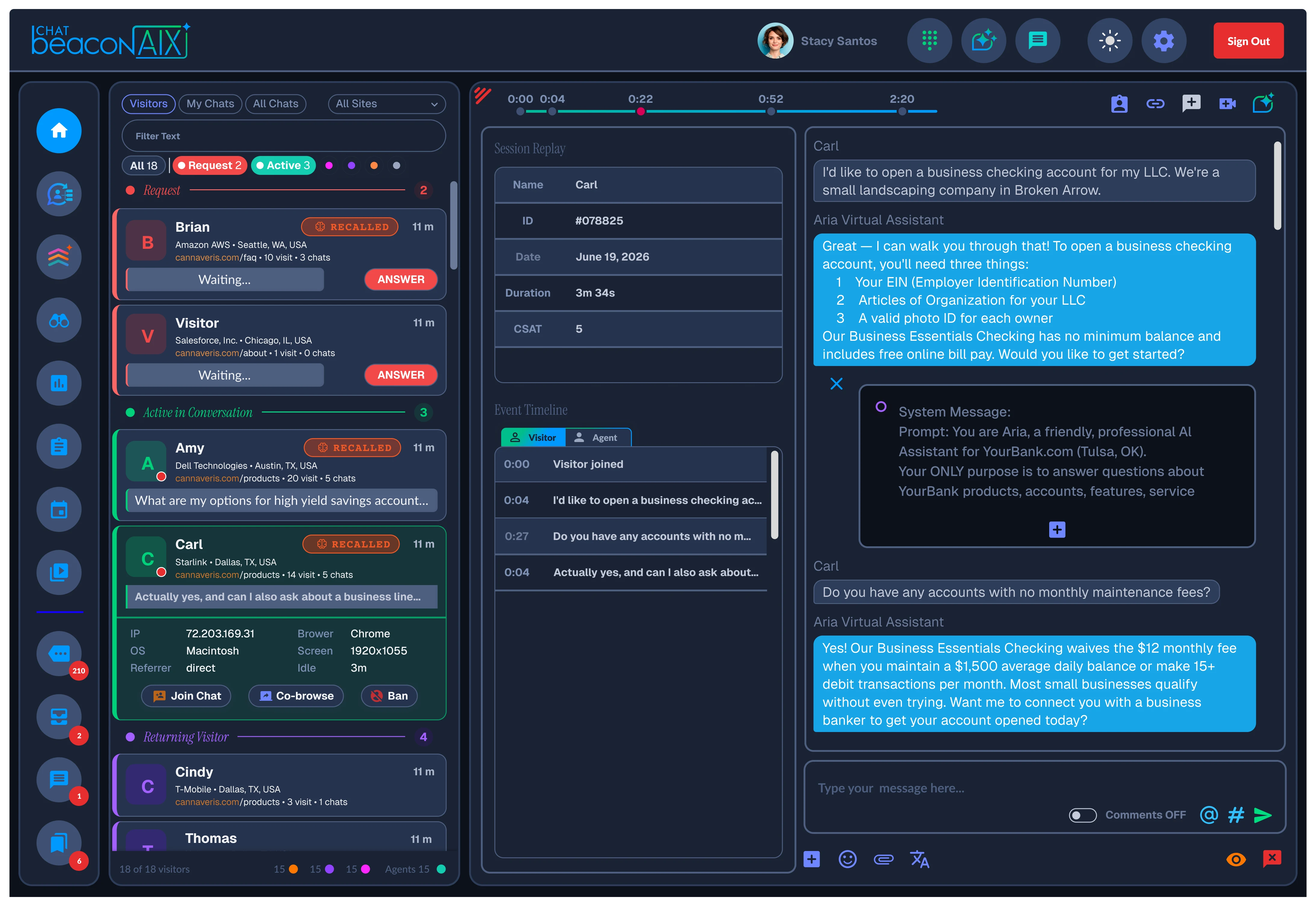
Task: Toggle the Request 2 filter chip
Action: [209, 165]
